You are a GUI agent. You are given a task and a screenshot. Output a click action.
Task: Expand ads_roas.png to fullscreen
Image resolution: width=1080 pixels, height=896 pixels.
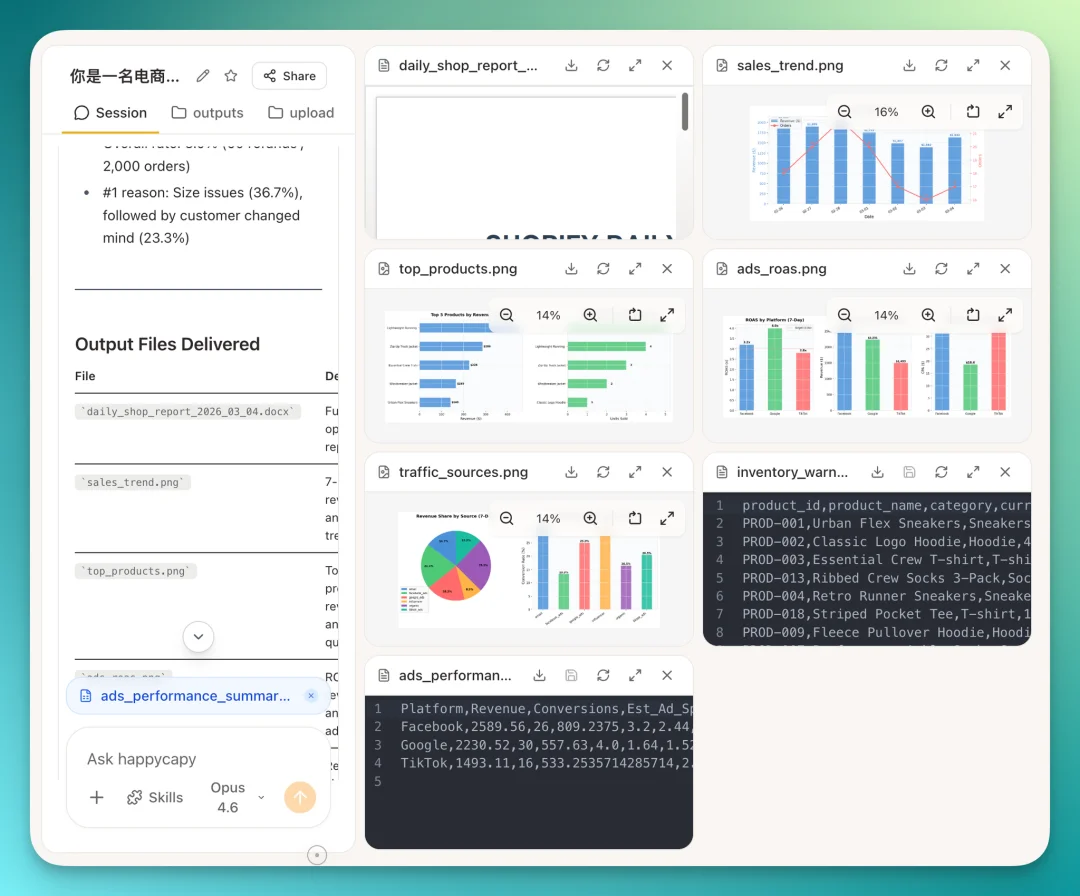(x=973, y=268)
